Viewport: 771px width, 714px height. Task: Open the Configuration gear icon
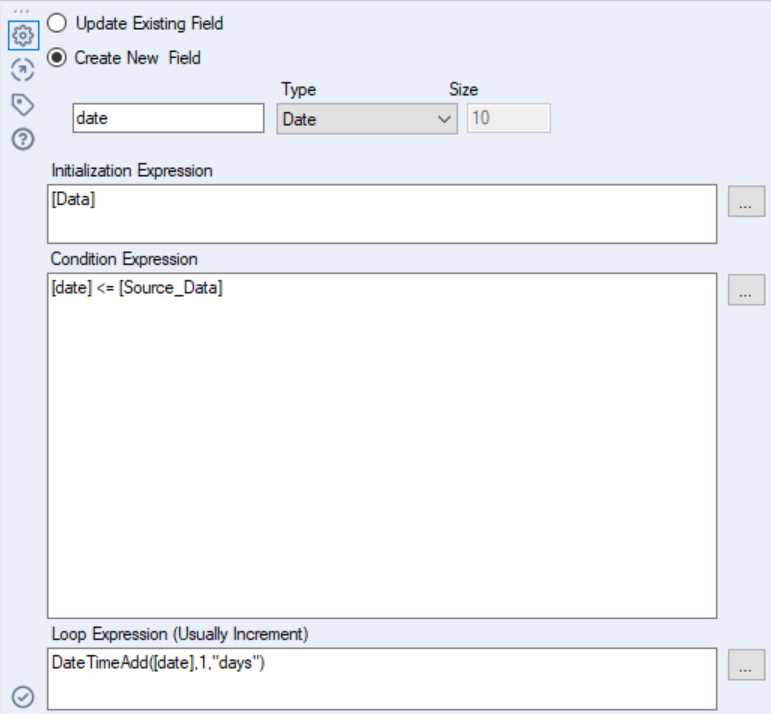23,35
